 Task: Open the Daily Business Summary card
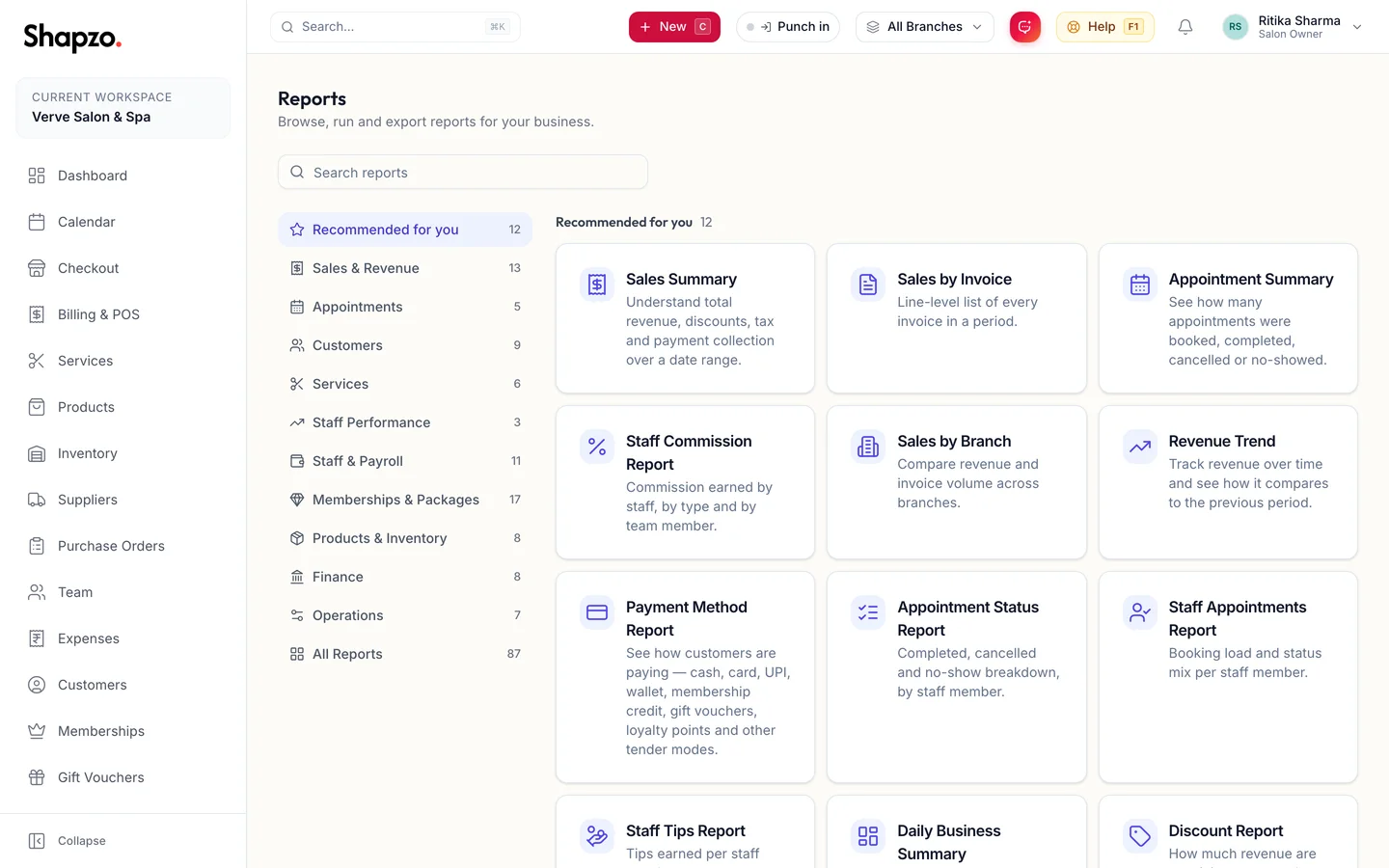(x=956, y=831)
